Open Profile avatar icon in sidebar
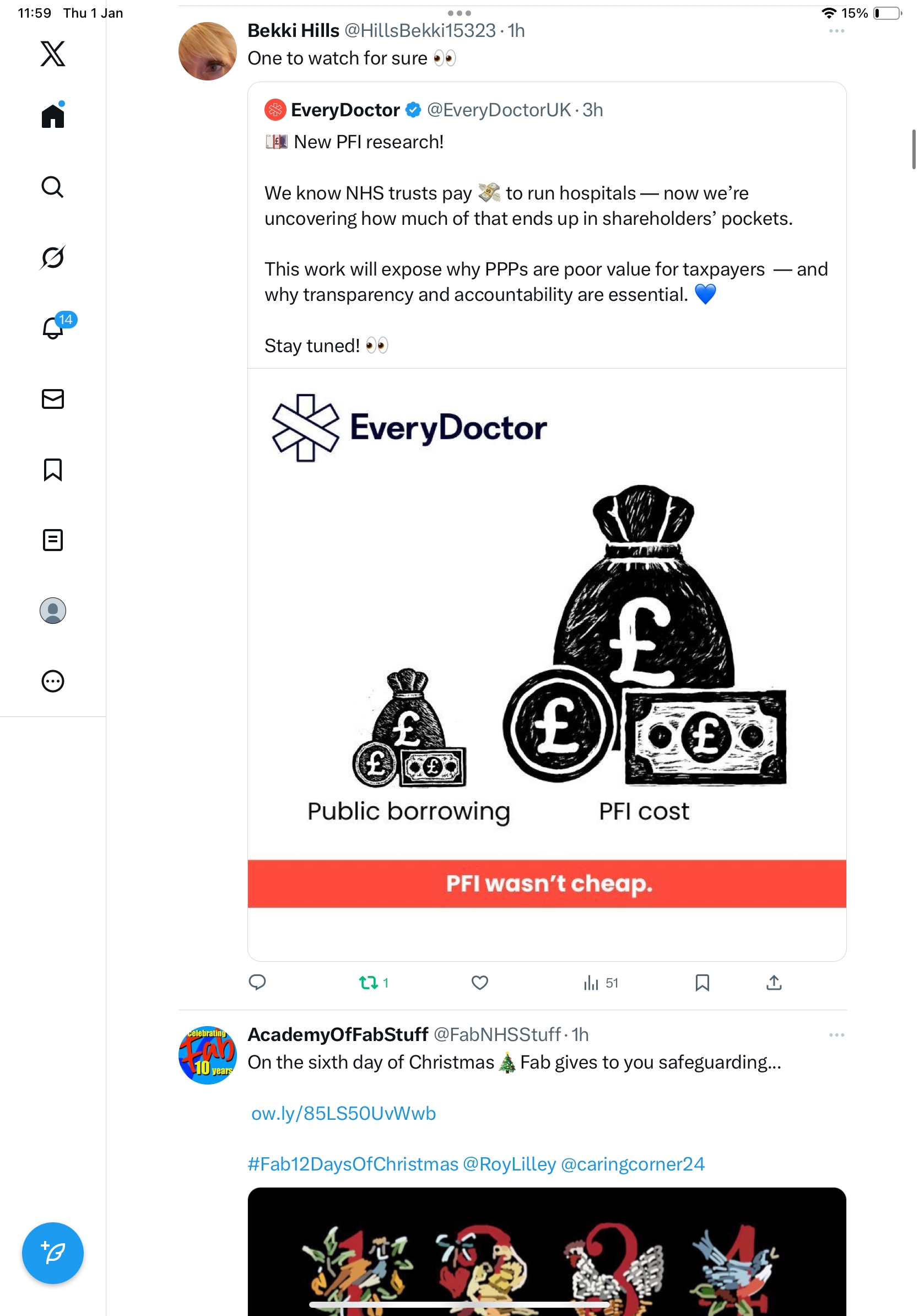 [53, 611]
